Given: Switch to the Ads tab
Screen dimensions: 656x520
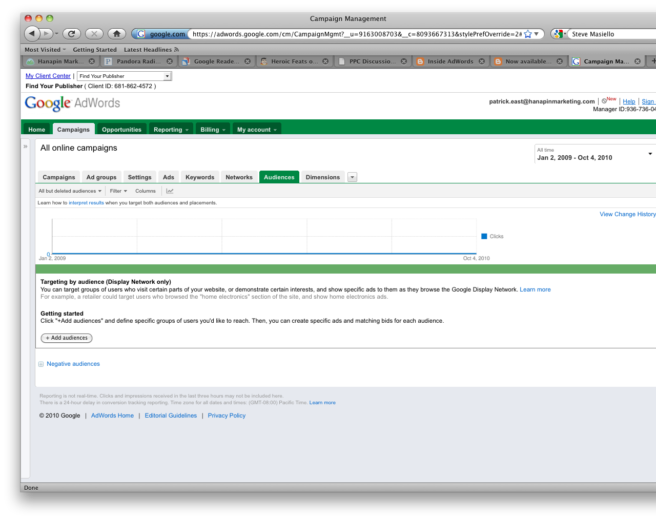Looking at the screenshot, I should point(168,177).
